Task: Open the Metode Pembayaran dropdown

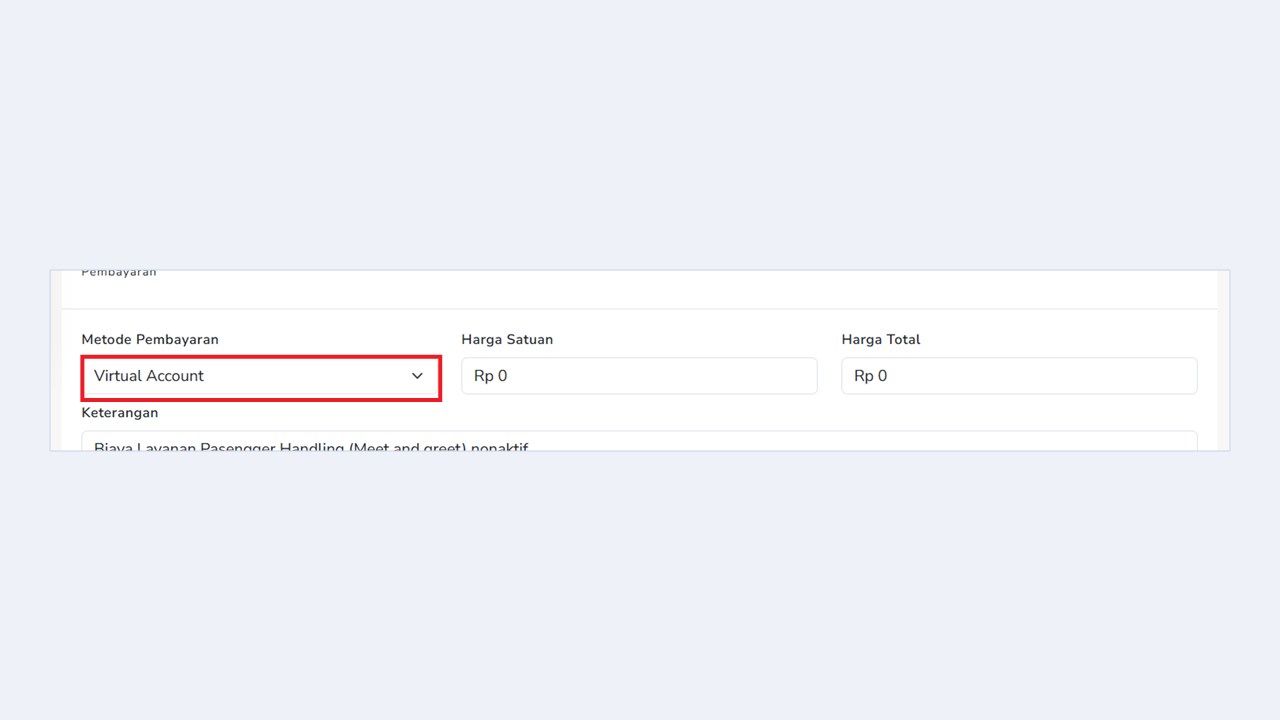Action: click(x=260, y=376)
